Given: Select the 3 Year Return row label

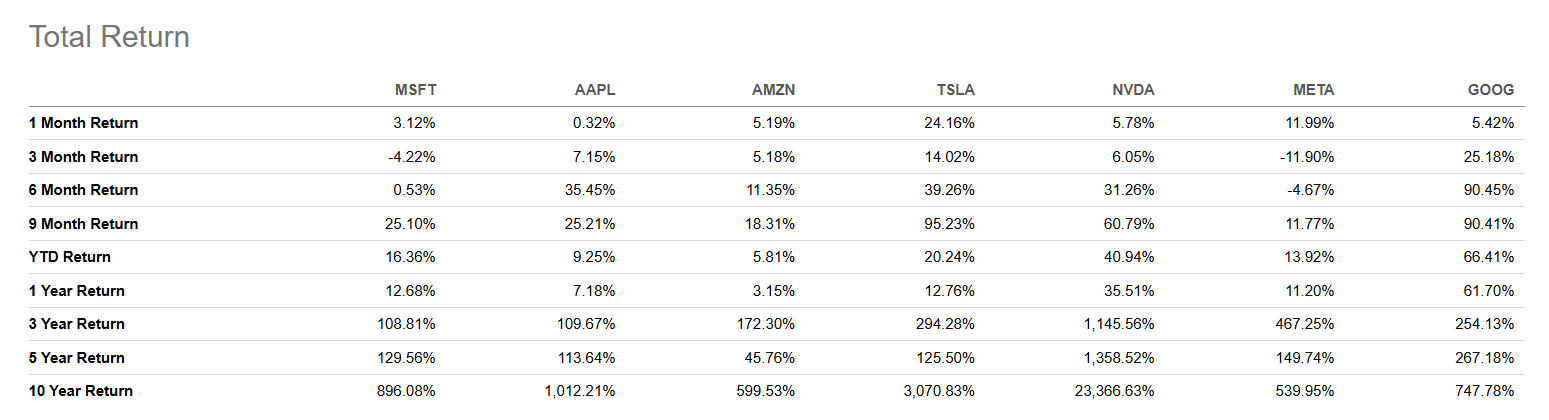Looking at the screenshot, I should tap(77, 324).
